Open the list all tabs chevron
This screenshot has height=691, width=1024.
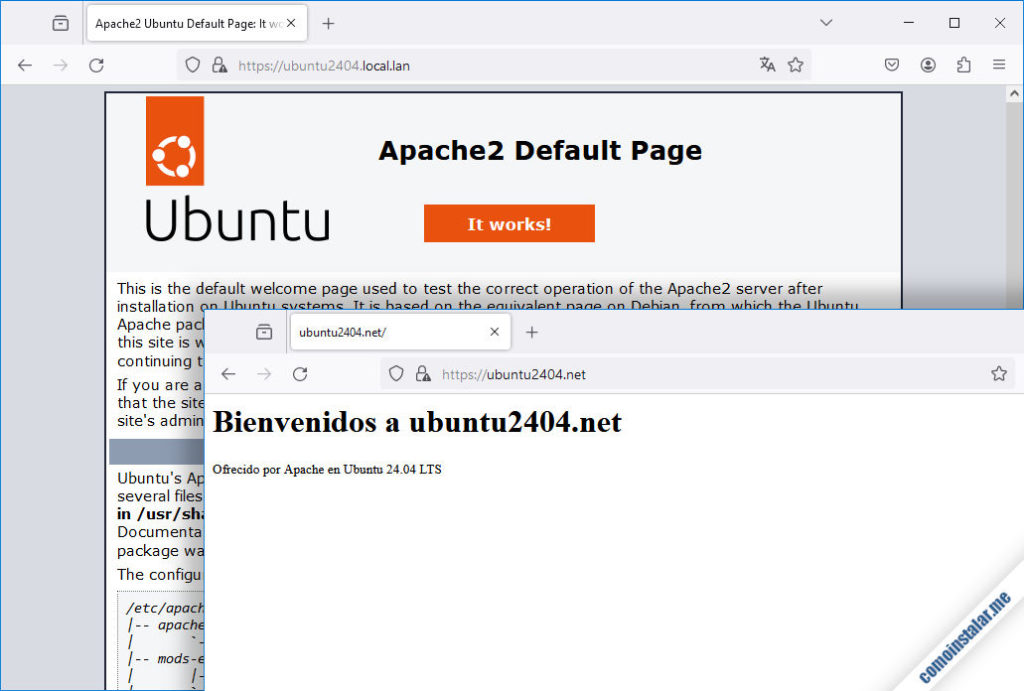pyautogui.click(x=826, y=22)
